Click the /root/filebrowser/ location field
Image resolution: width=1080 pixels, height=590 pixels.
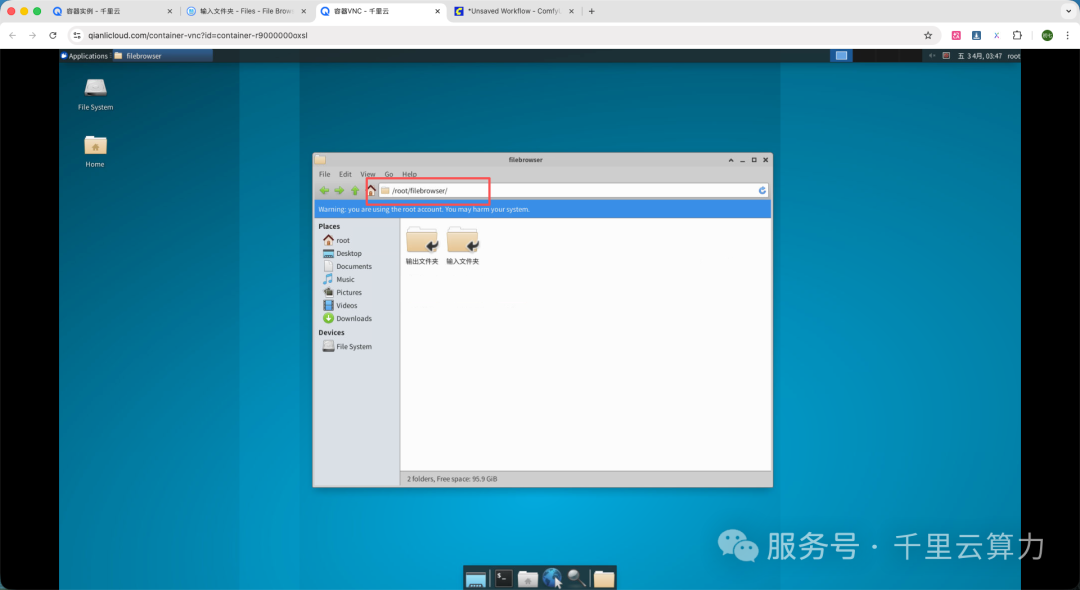point(568,191)
